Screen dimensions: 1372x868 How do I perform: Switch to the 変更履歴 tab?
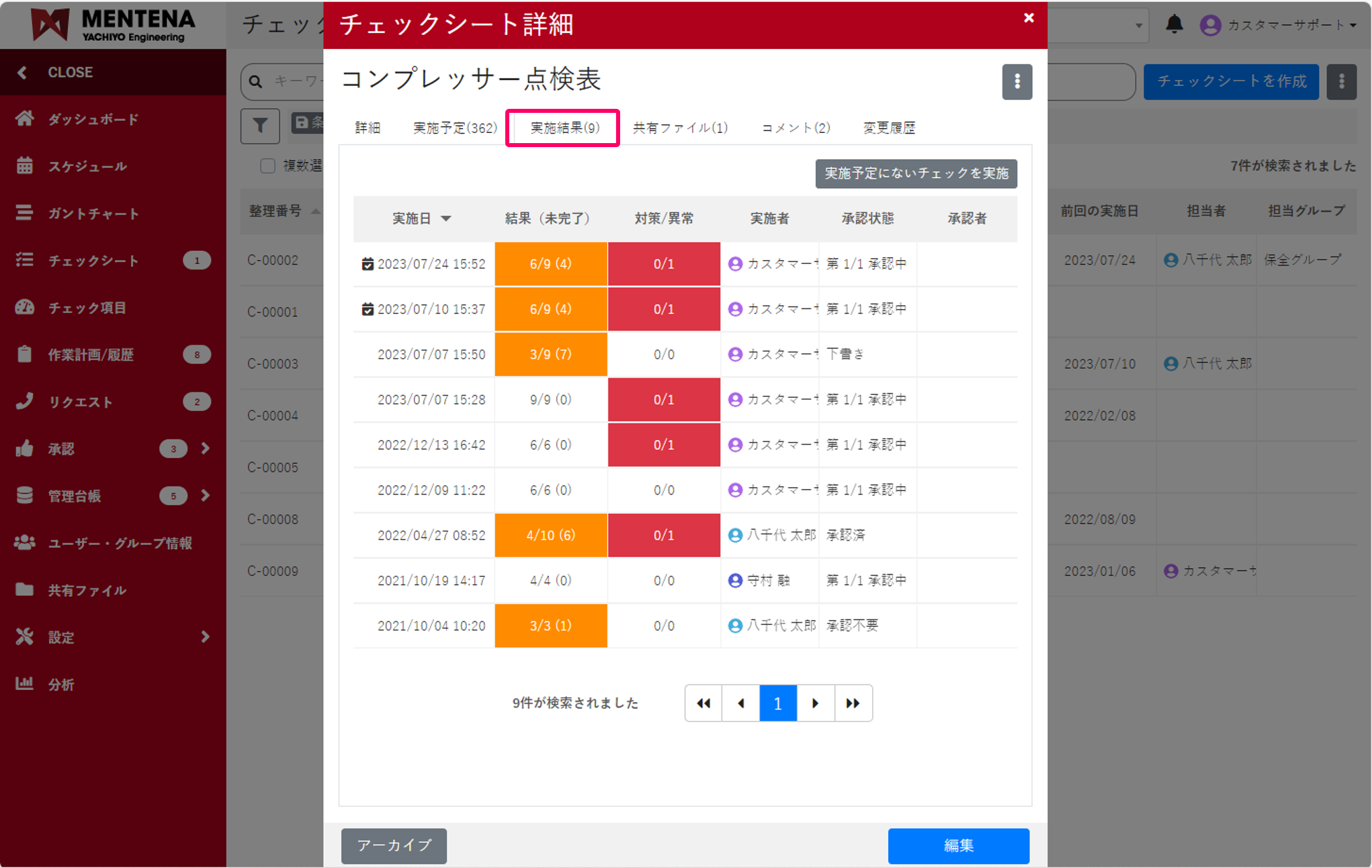(890, 127)
